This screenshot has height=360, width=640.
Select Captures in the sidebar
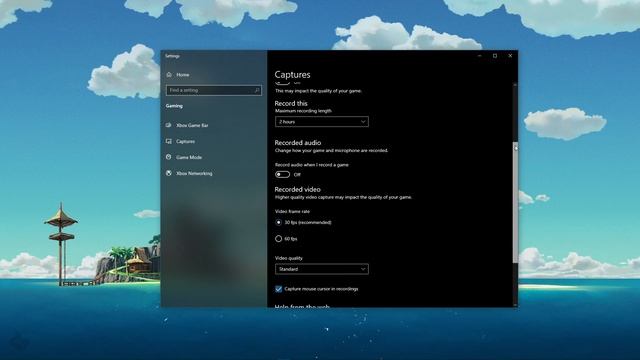[x=185, y=141]
